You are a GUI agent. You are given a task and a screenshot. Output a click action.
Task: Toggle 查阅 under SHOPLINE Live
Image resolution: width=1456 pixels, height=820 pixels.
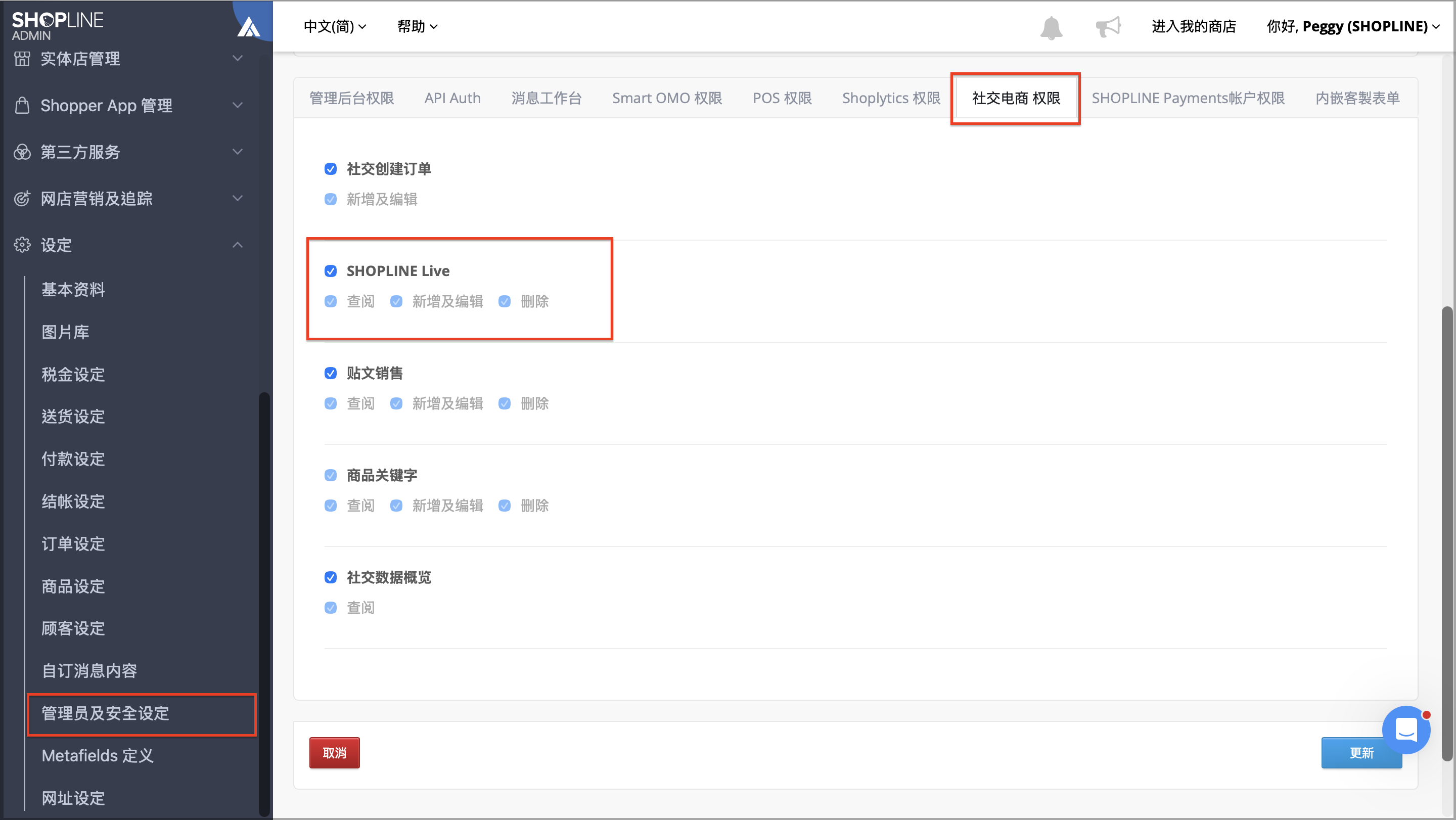[331, 301]
